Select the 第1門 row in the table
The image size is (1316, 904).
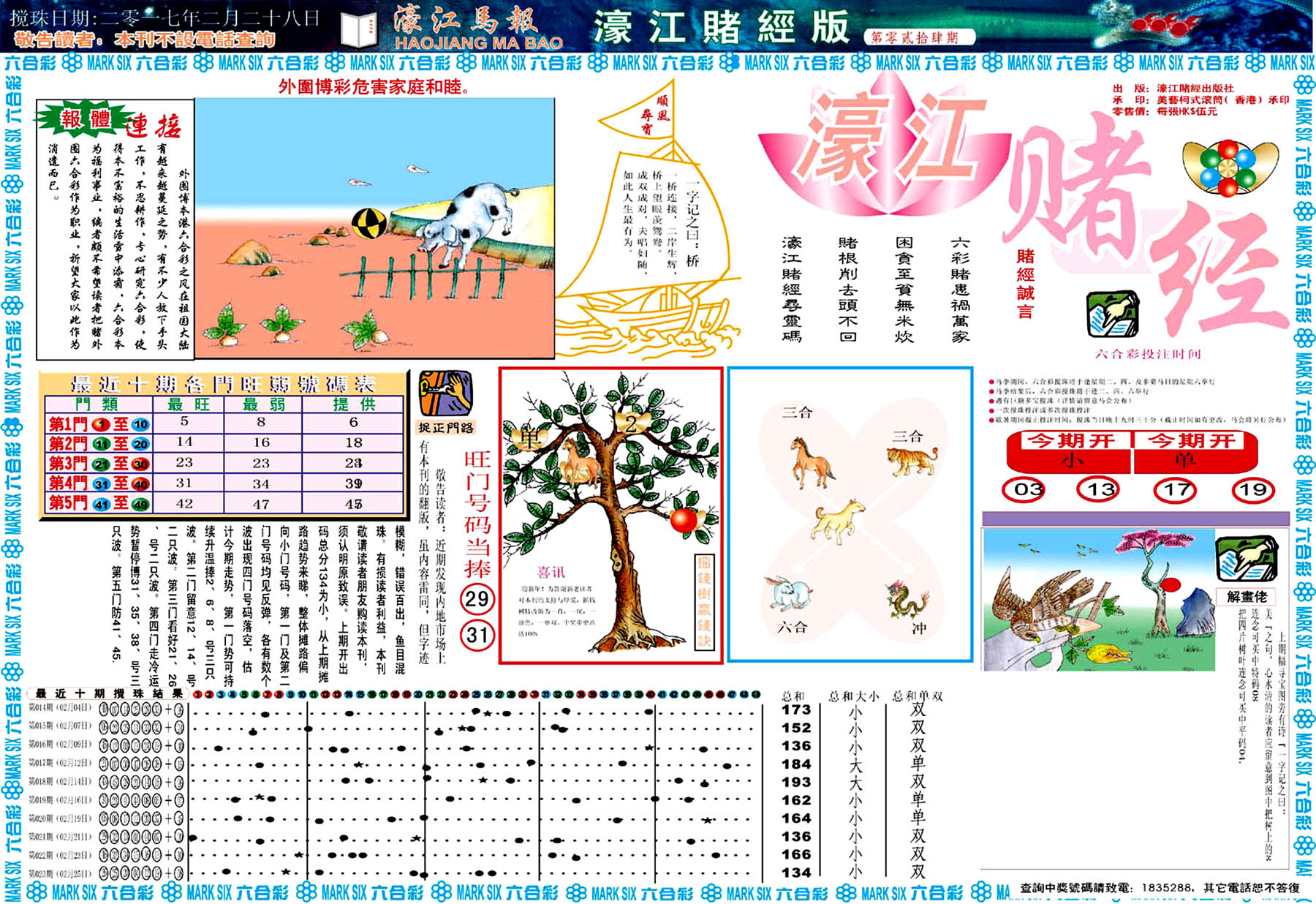[x=224, y=423]
